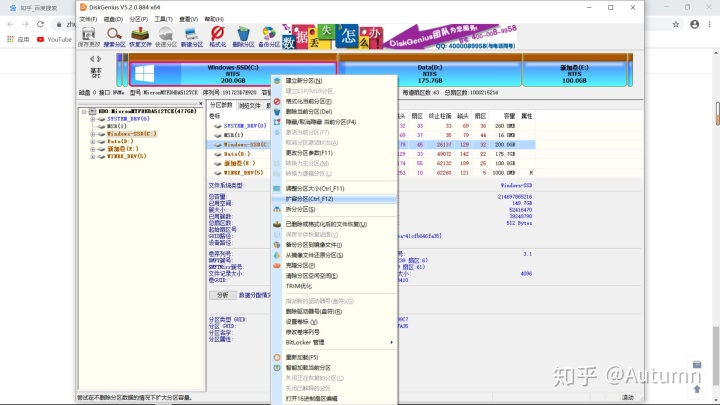720x405 pixels.
Task: Click the browser bookmark star icon
Action: (675, 24)
